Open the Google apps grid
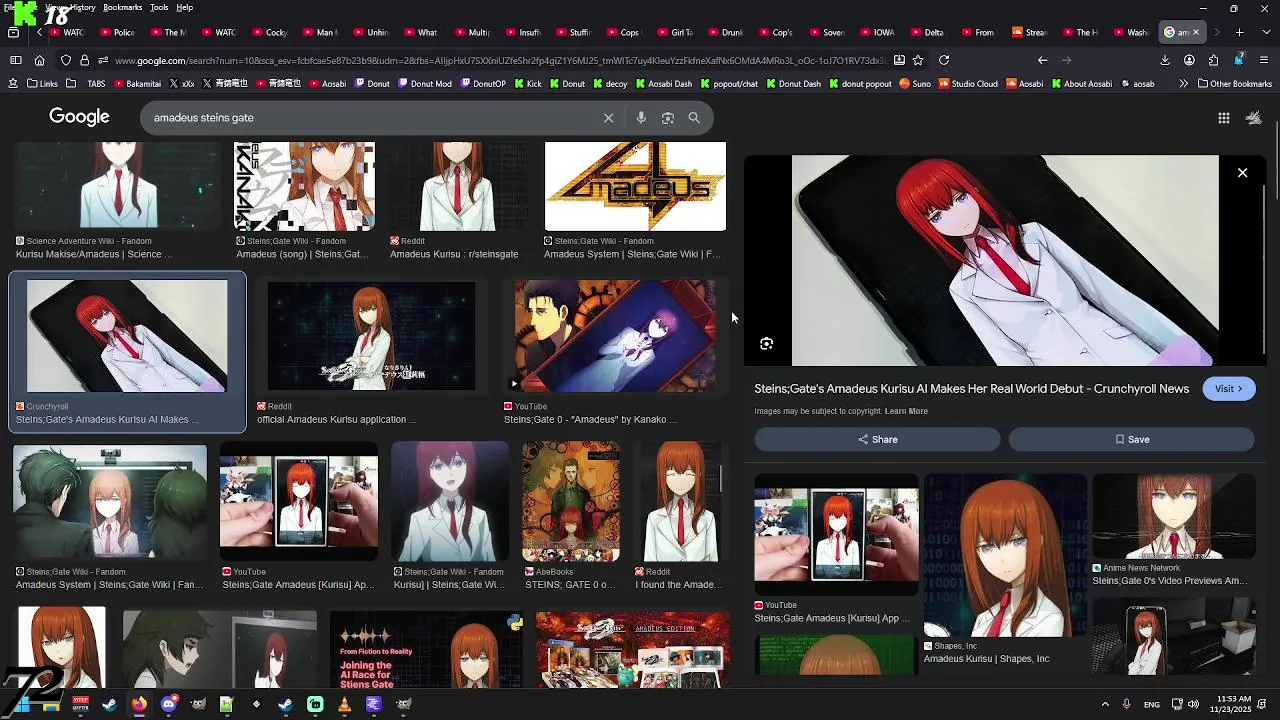Screen dimensions: 1280x720 1223,118
